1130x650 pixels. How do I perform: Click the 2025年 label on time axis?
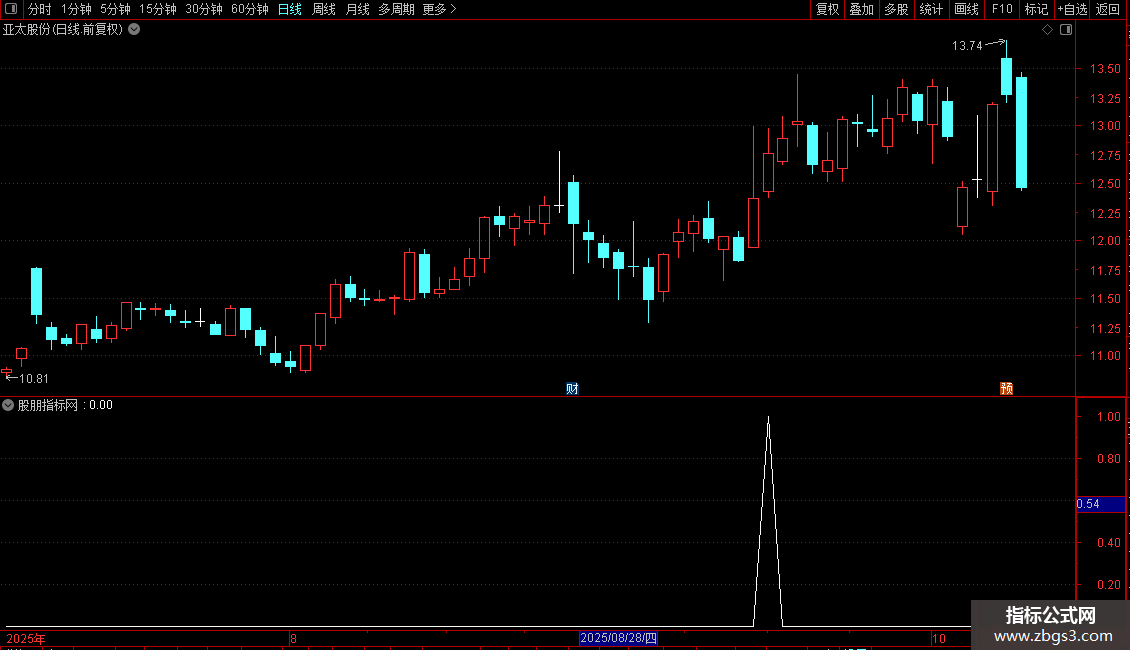click(x=26, y=638)
